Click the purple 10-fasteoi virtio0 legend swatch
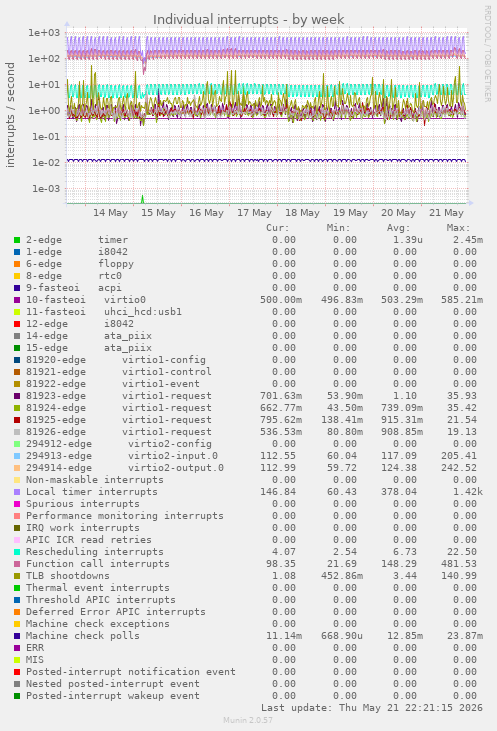Image resolution: width=497 pixels, height=731 pixels. coord(17,300)
